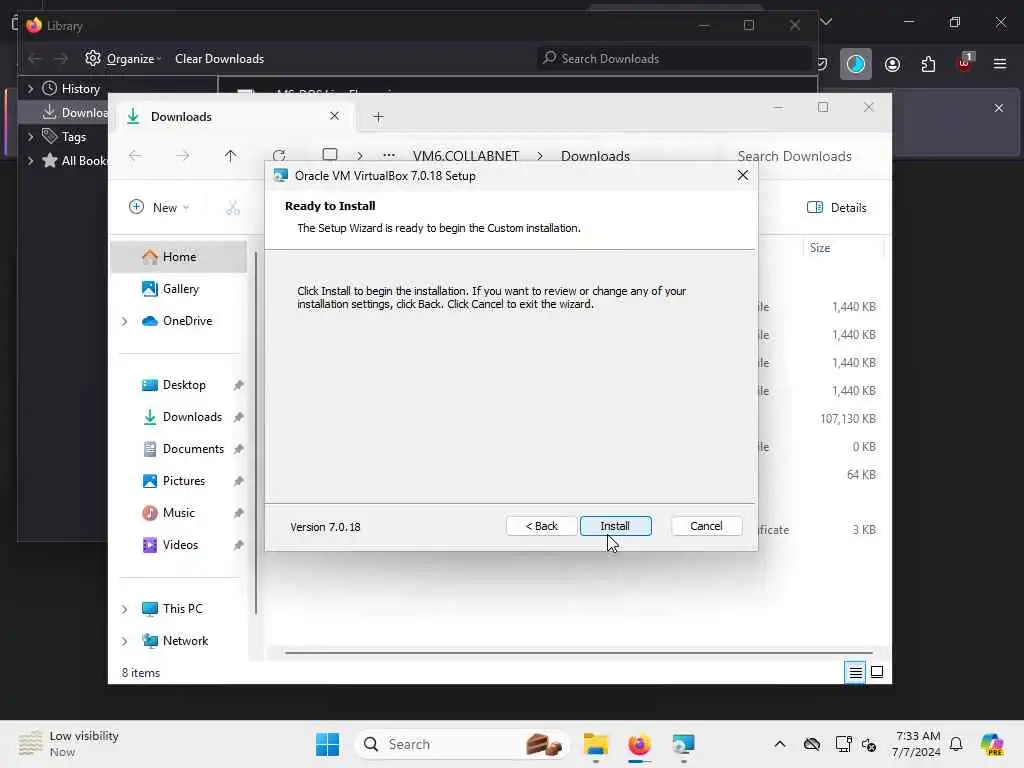Image resolution: width=1024 pixels, height=768 pixels.
Task: Expand All Bookmarks node in Library
Action: (30, 161)
